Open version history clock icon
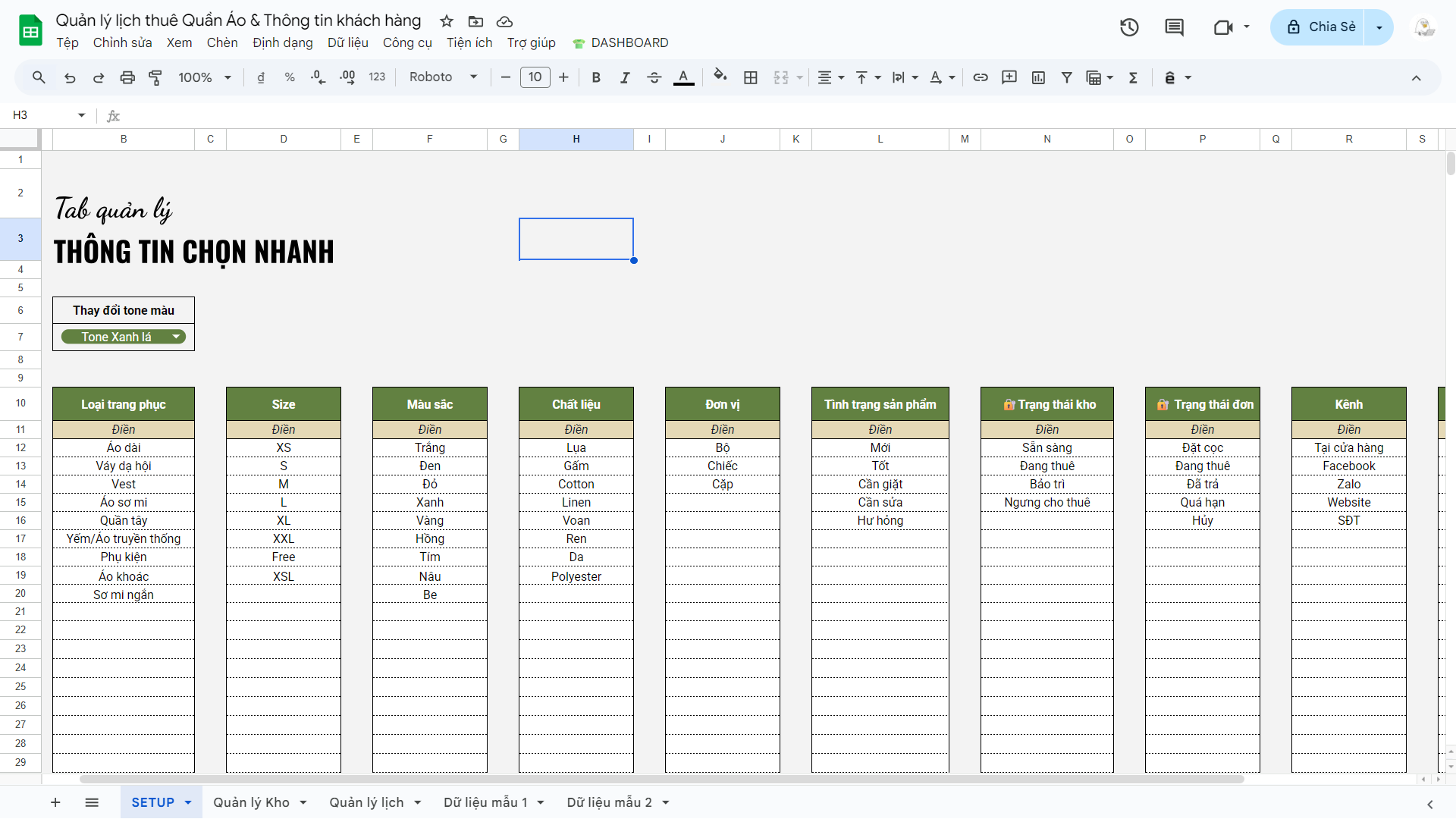Image resolution: width=1456 pixels, height=819 pixels. coord(1129,27)
